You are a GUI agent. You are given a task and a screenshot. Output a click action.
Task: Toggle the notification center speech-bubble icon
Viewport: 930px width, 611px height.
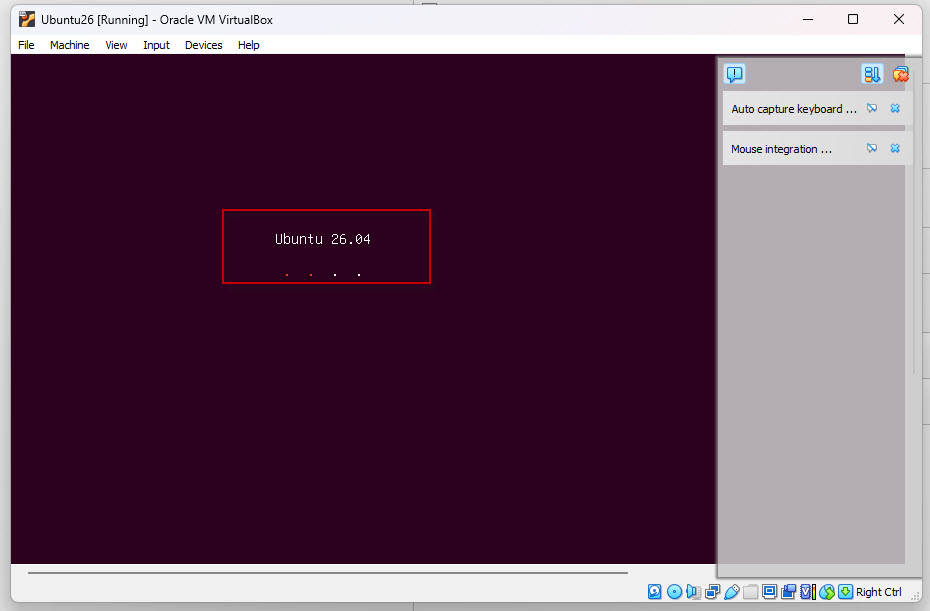[735, 74]
